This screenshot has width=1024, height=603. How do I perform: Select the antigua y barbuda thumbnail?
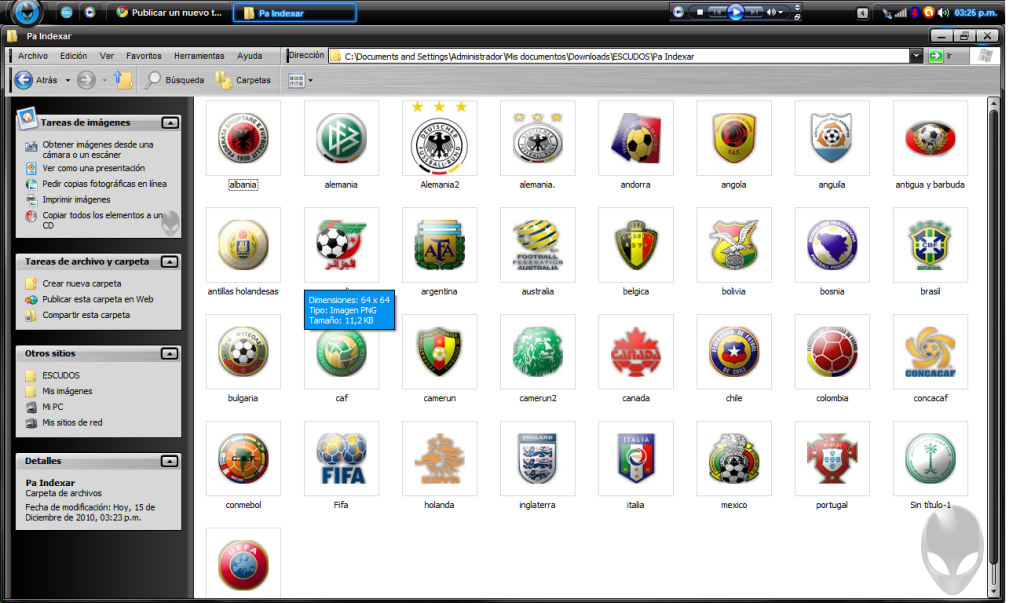point(930,138)
